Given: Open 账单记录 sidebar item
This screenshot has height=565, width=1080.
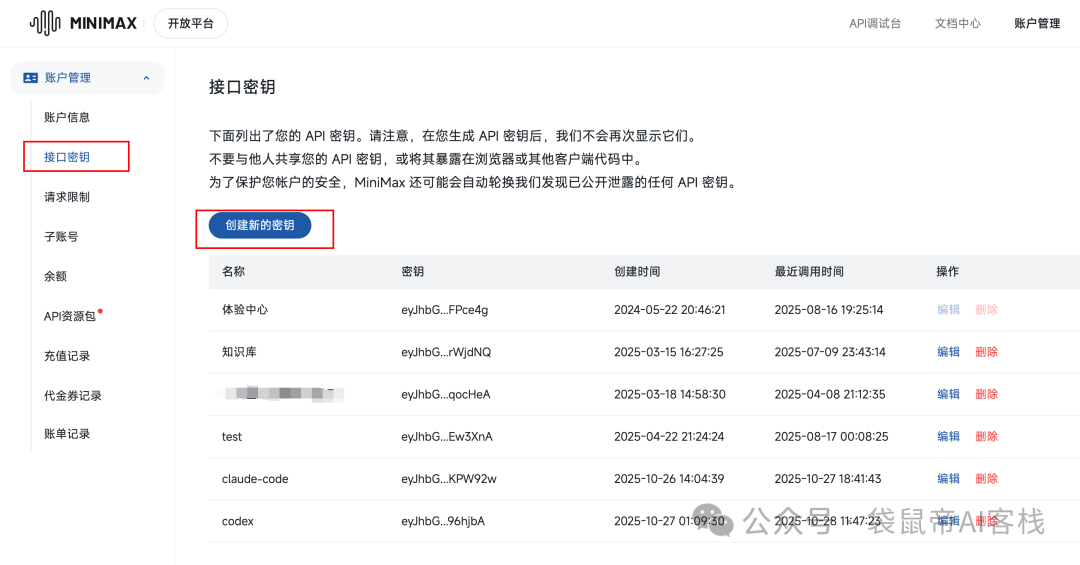Looking at the screenshot, I should 67,433.
